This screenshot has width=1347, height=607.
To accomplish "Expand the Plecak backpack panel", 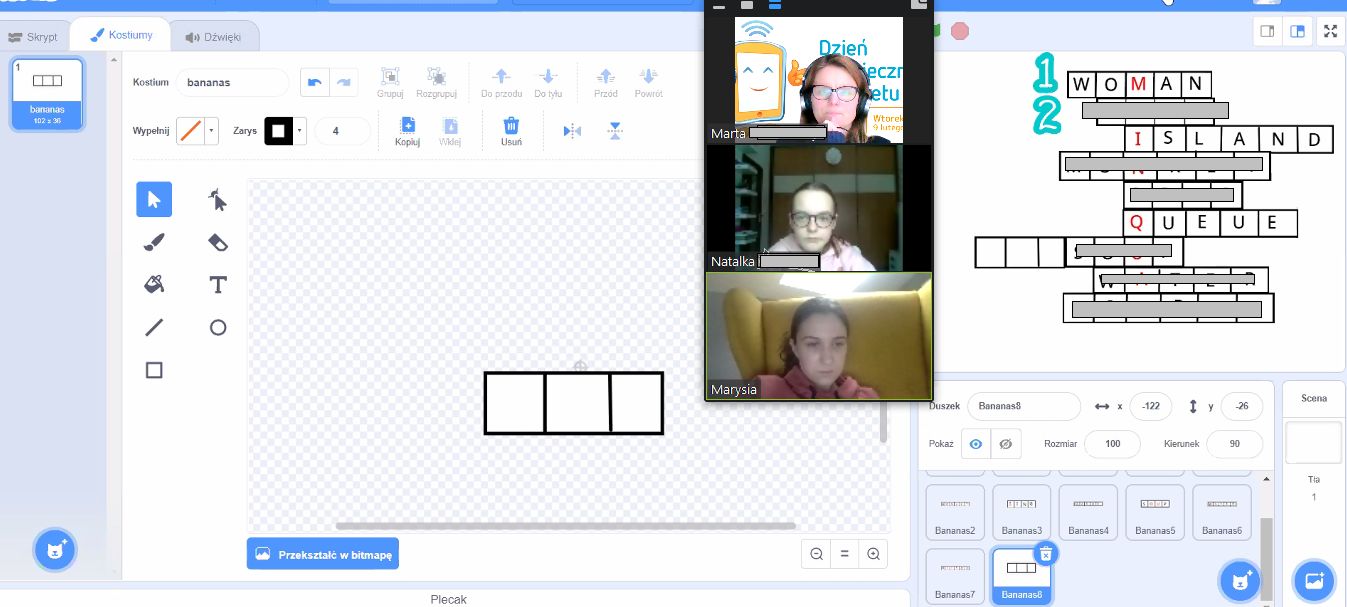I will (x=448, y=599).
